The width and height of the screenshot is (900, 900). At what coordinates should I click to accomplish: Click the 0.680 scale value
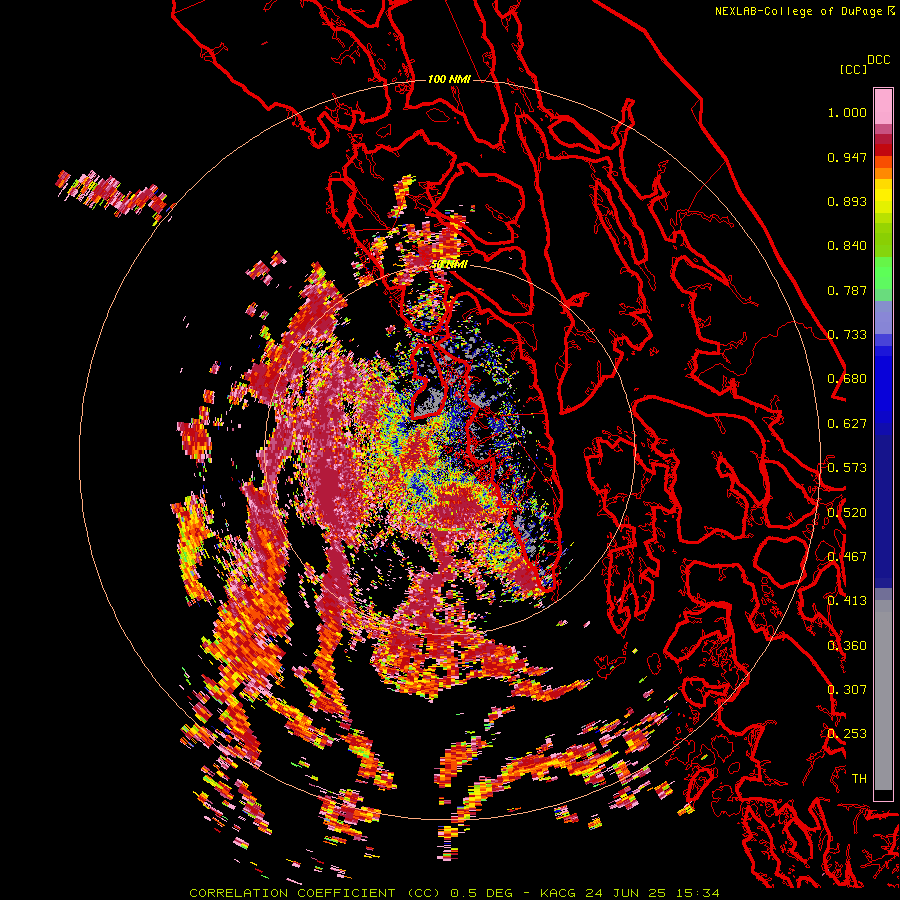(x=847, y=379)
